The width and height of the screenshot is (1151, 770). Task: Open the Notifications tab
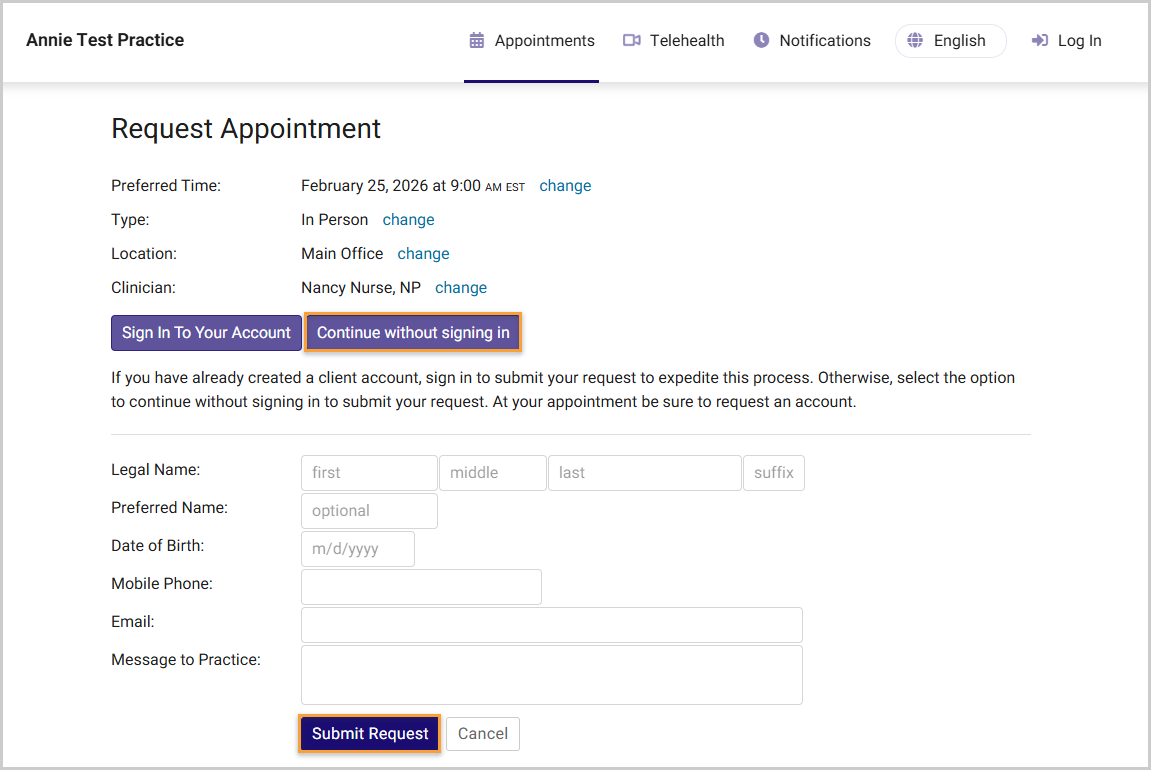point(812,40)
